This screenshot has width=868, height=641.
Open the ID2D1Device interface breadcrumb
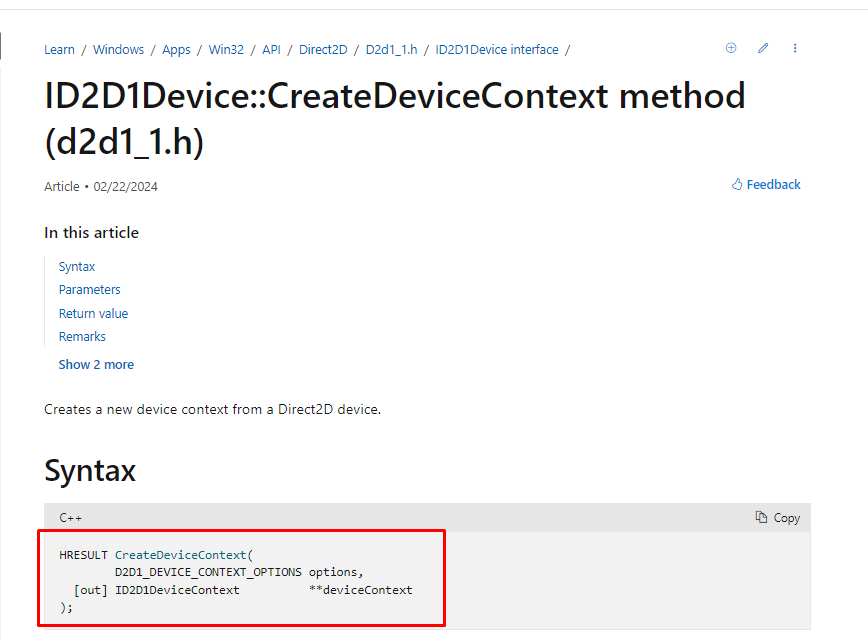[497, 49]
